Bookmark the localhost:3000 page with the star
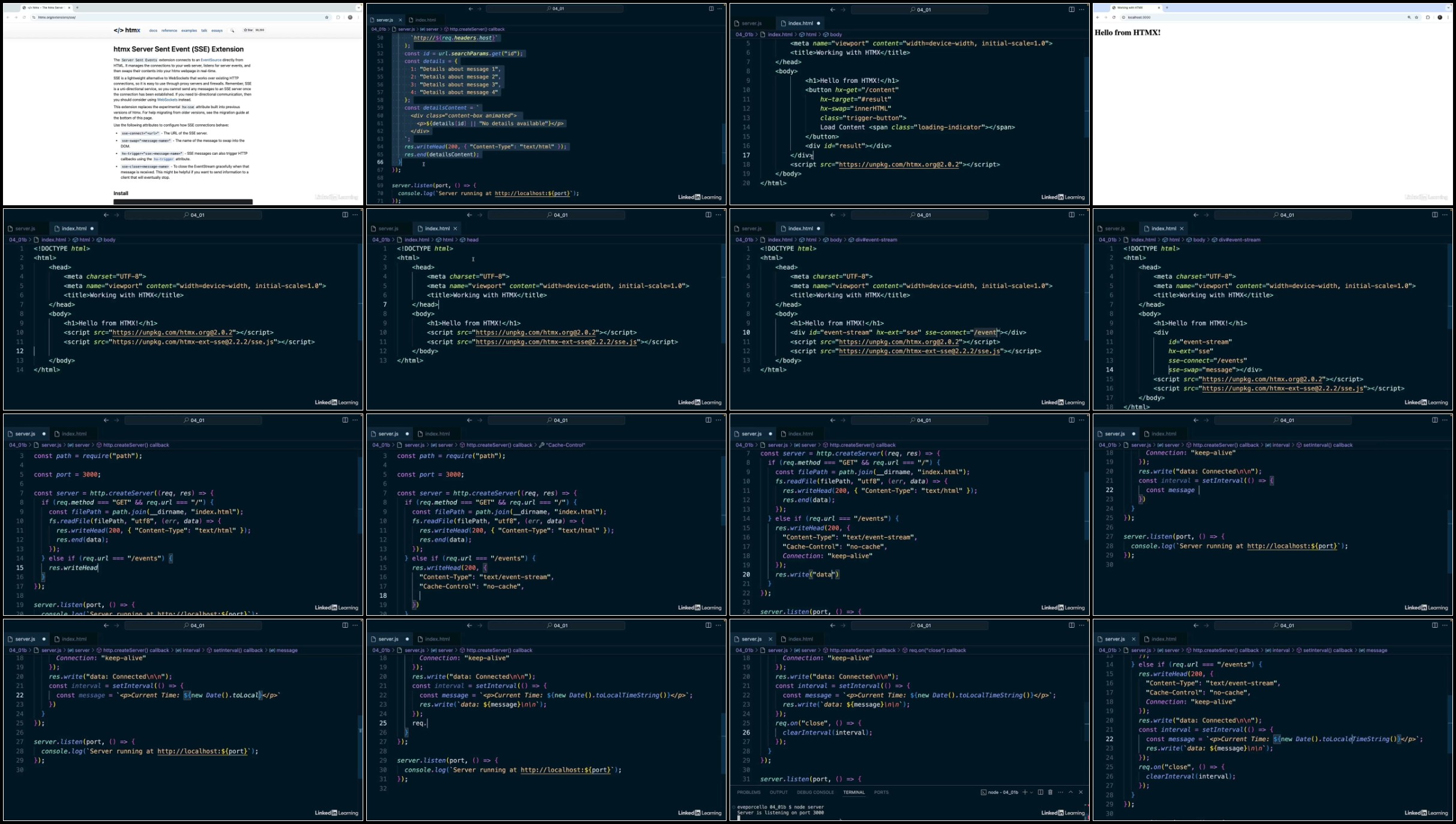The image size is (1456, 824). [x=1416, y=17]
